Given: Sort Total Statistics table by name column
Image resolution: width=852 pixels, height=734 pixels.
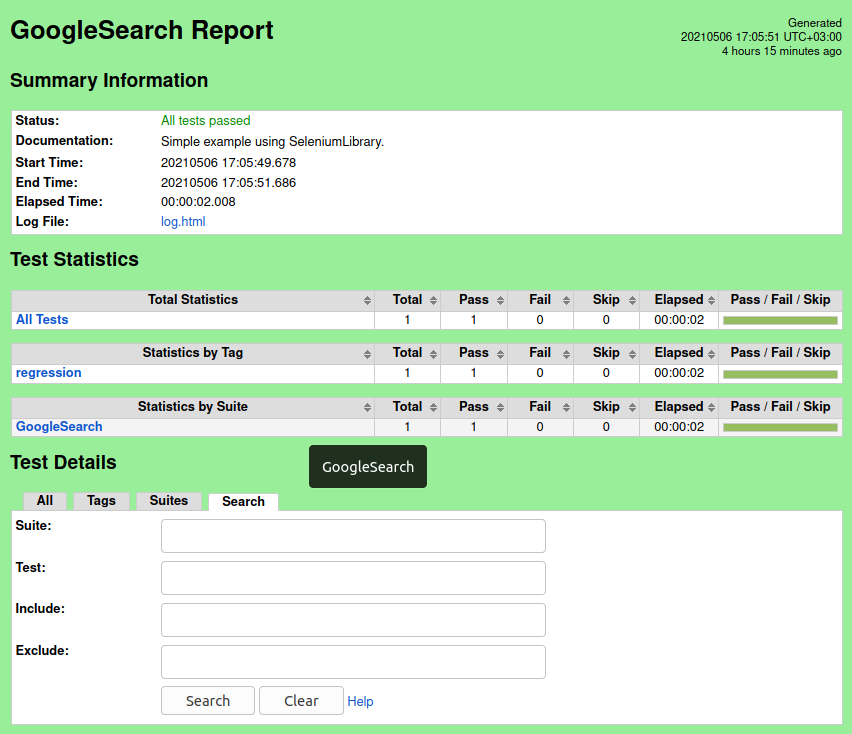Looking at the screenshot, I should 193,300.
